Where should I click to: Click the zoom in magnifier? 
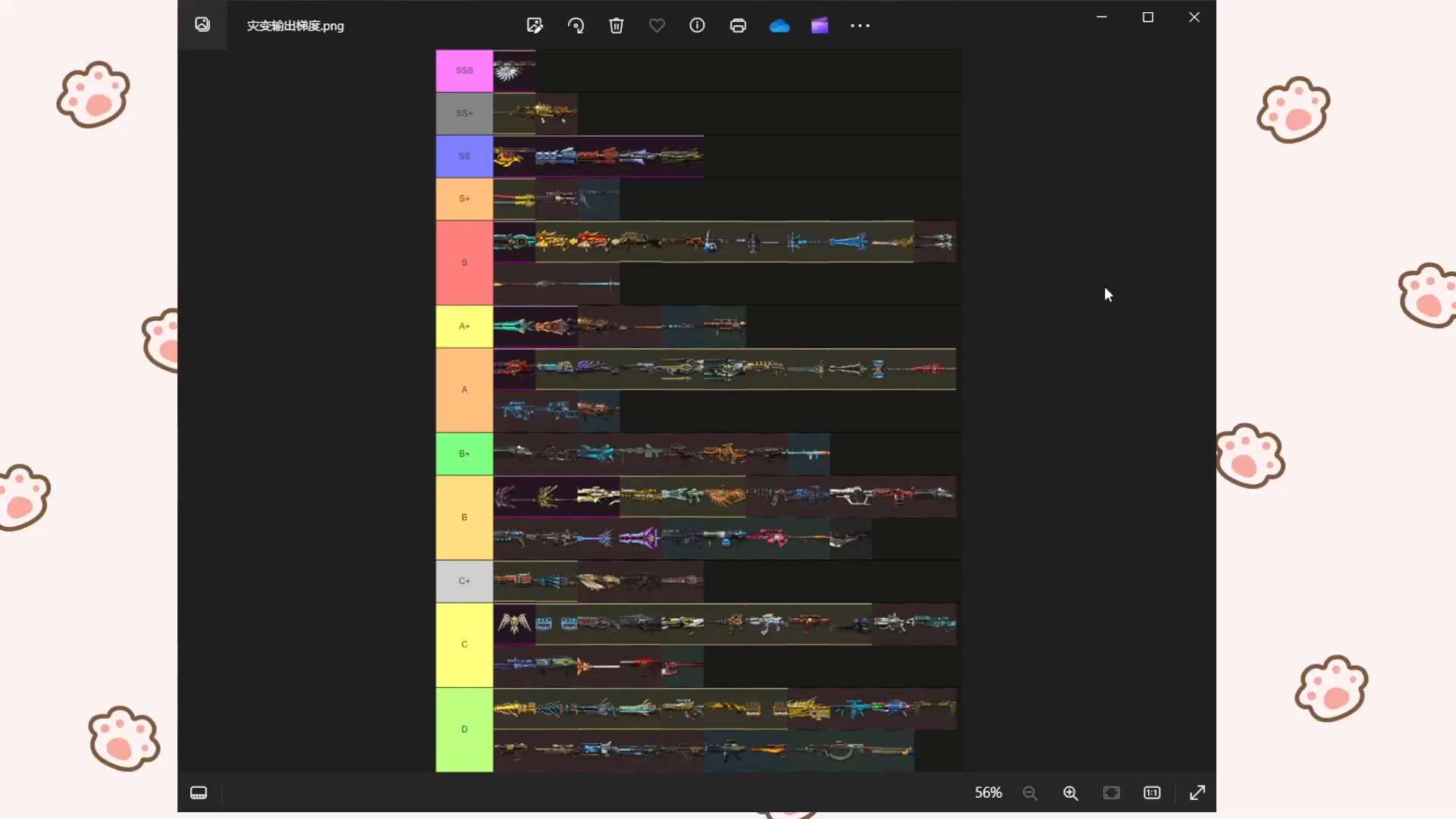click(x=1071, y=792)
